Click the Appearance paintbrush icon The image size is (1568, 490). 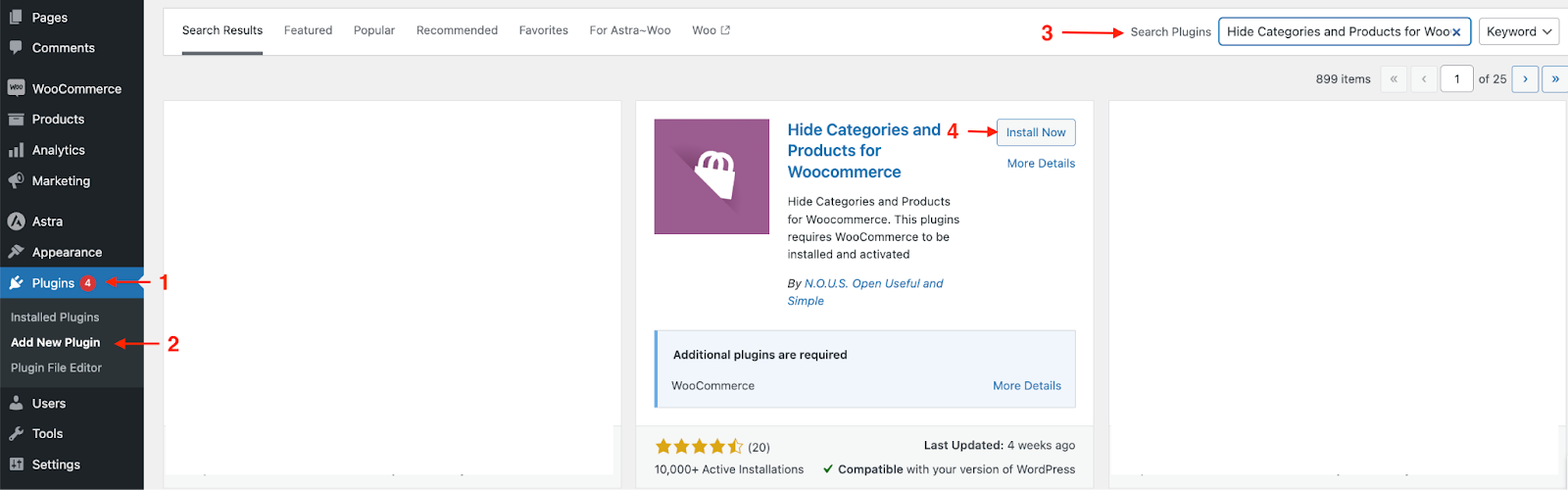click(x=16, y=252)
